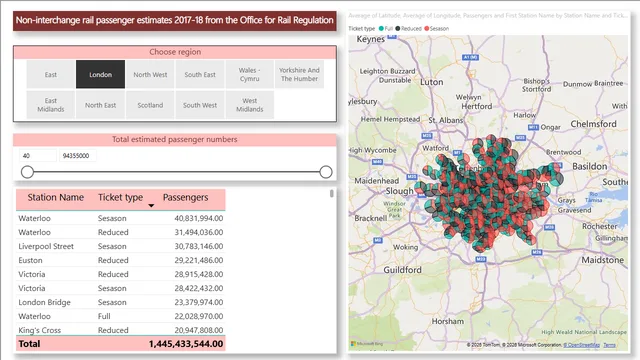Viewport: 640px width, 360px height.
Task: Sort table by Passengers column header
Action: point(185,198)
